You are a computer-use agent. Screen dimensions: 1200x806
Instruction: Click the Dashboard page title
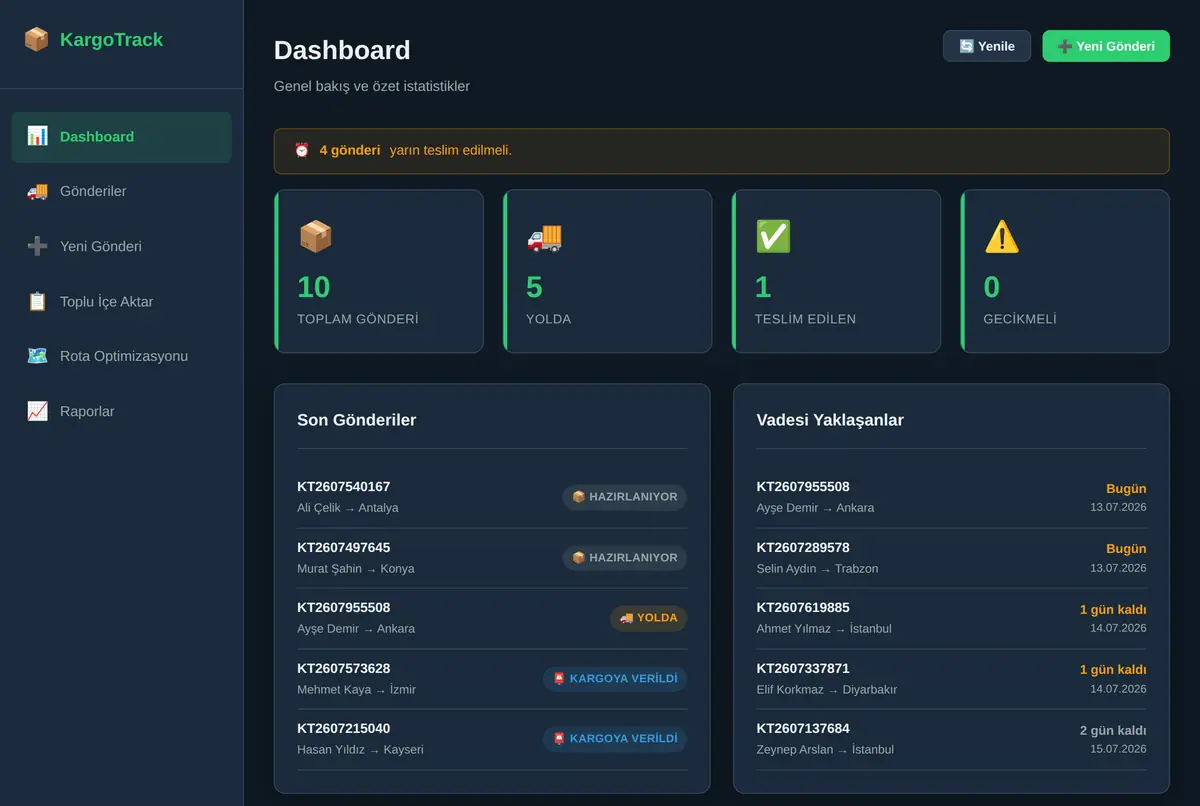342,50
